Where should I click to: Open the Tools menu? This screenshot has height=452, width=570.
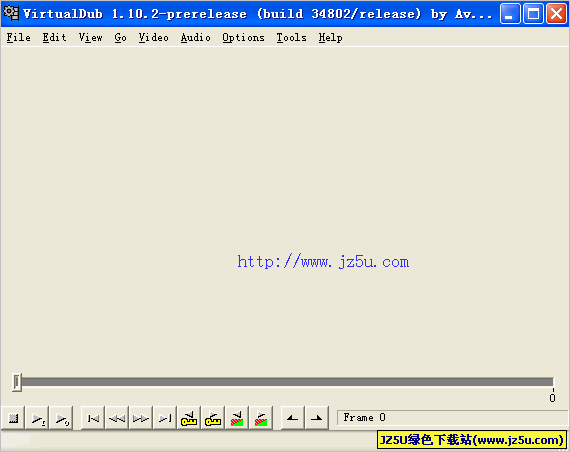pos(292,37)
